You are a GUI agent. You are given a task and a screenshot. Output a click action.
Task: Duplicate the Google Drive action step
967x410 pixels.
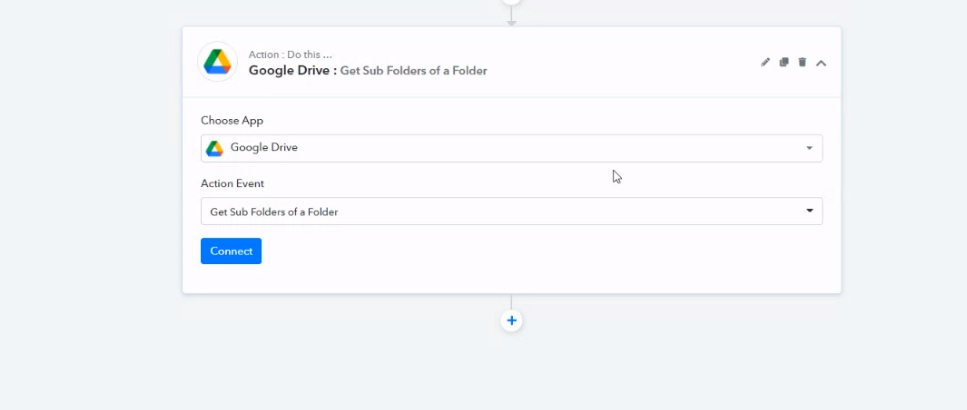click(784, 62)
